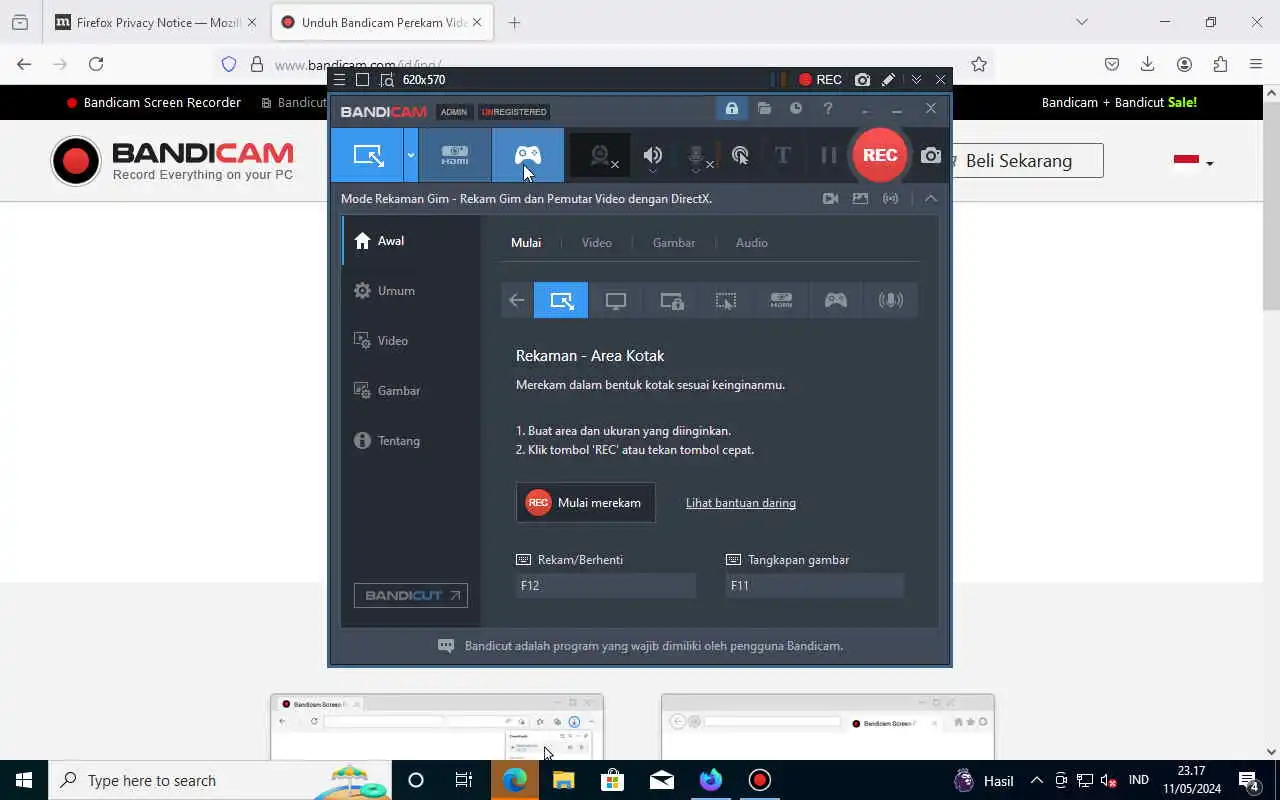Open the Lihat bantuan daring link
Image resolution: width=1280 pixels, height=800 pixels.
[741, 503]
